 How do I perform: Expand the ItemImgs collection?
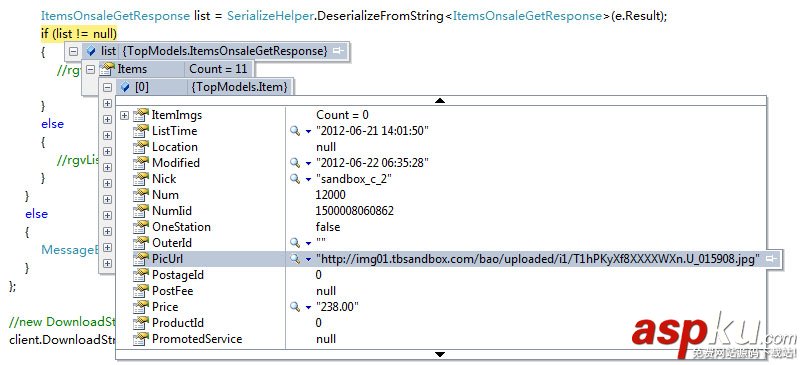124,115
